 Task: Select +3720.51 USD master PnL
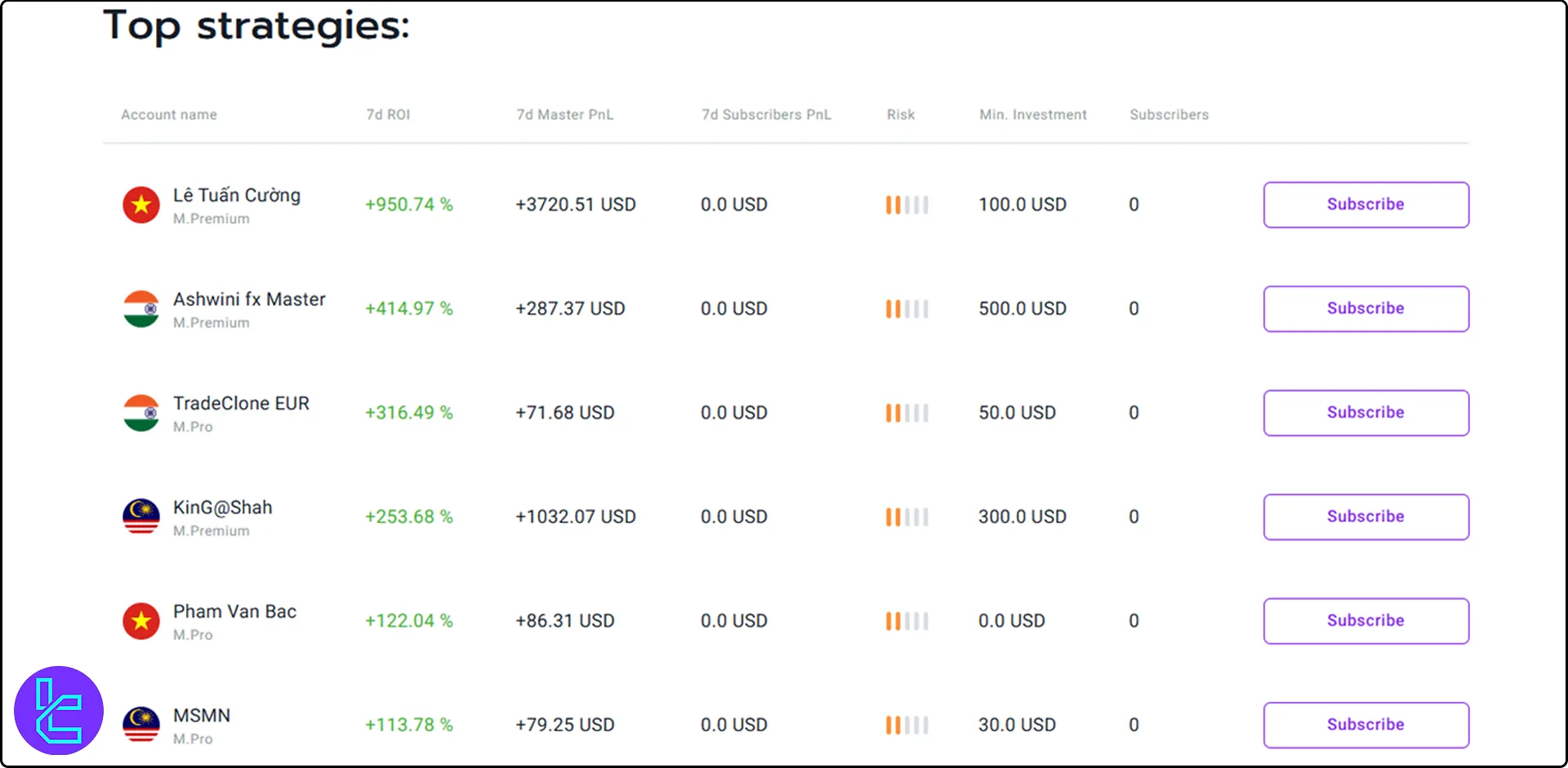(575, 205)
